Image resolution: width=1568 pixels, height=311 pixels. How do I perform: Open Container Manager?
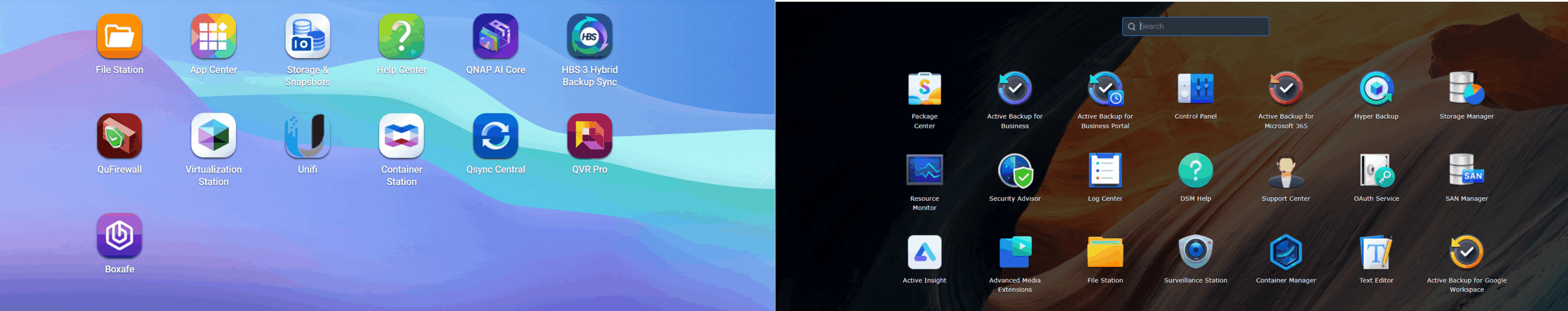click(x=1286, y=252)
